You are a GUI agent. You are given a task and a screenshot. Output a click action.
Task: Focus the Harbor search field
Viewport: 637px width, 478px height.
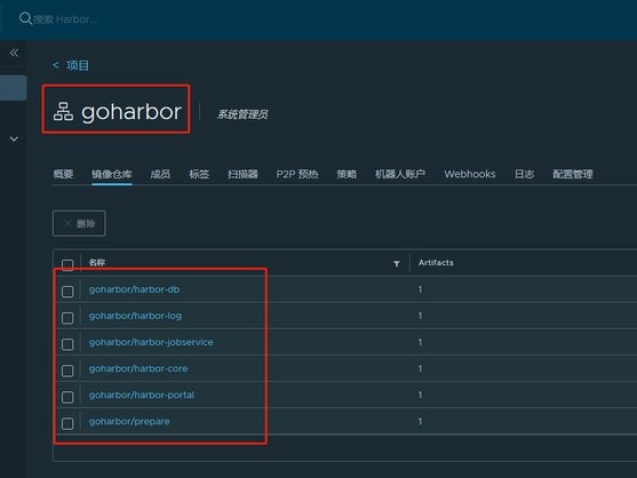click(66, 19)
